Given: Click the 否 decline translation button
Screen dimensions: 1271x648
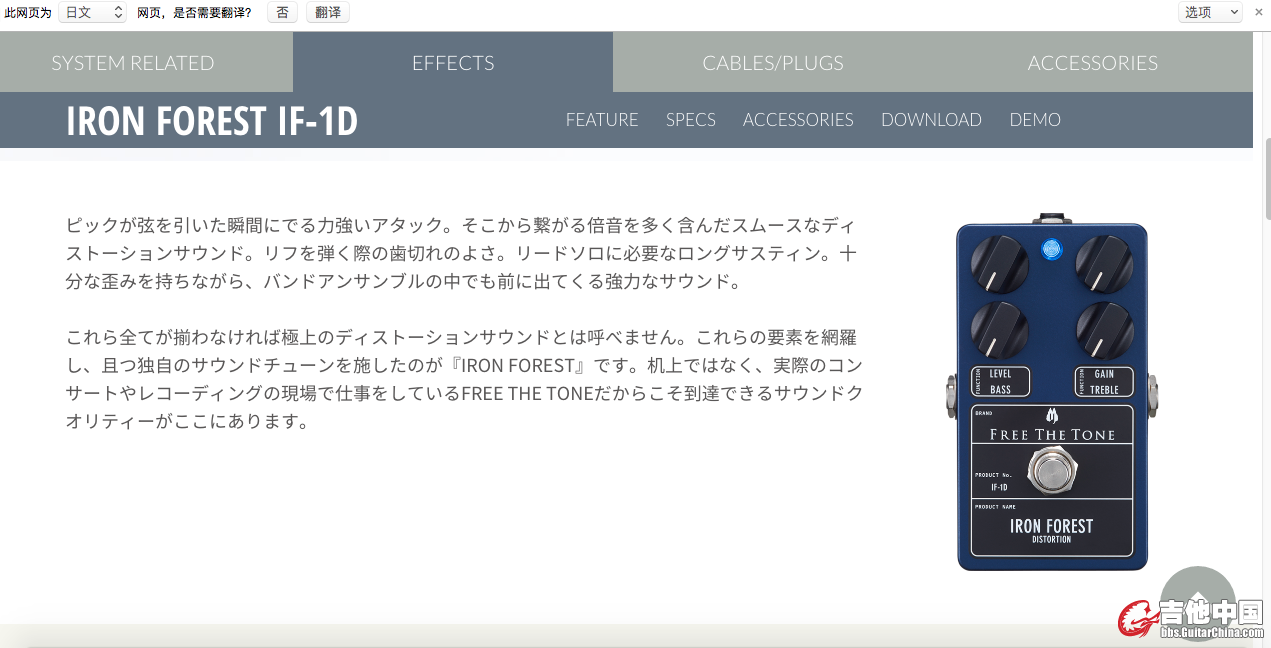Looking at the screenshot, I should [x=282, y=12].
